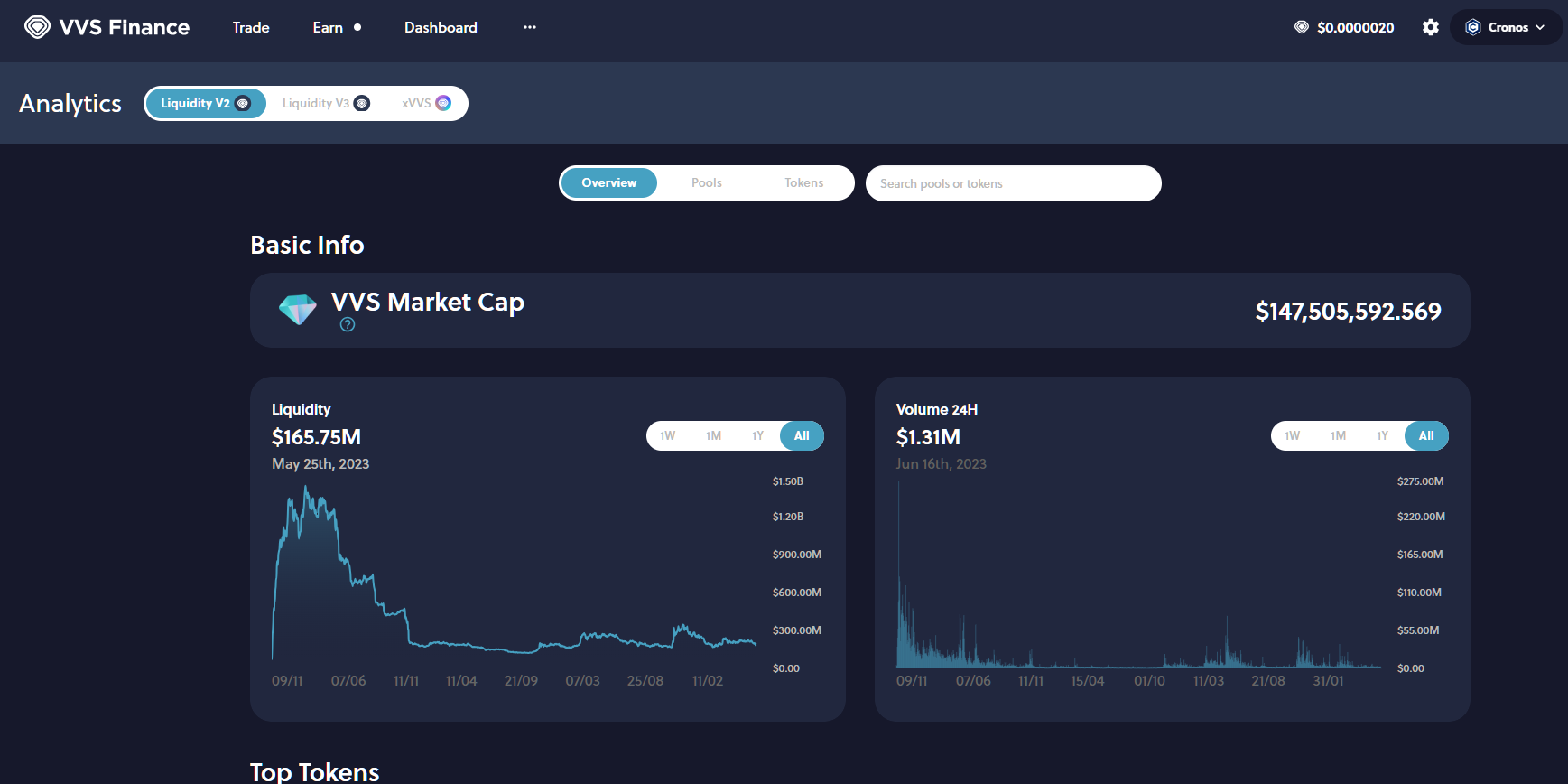1568x784 pixels.
Task: Open the three-dots more menu
Action: [x=530, y=27]
